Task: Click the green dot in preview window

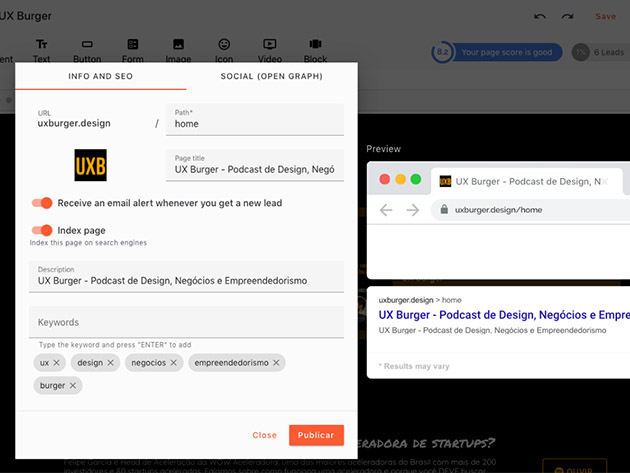Action: (x=416, y=179)
